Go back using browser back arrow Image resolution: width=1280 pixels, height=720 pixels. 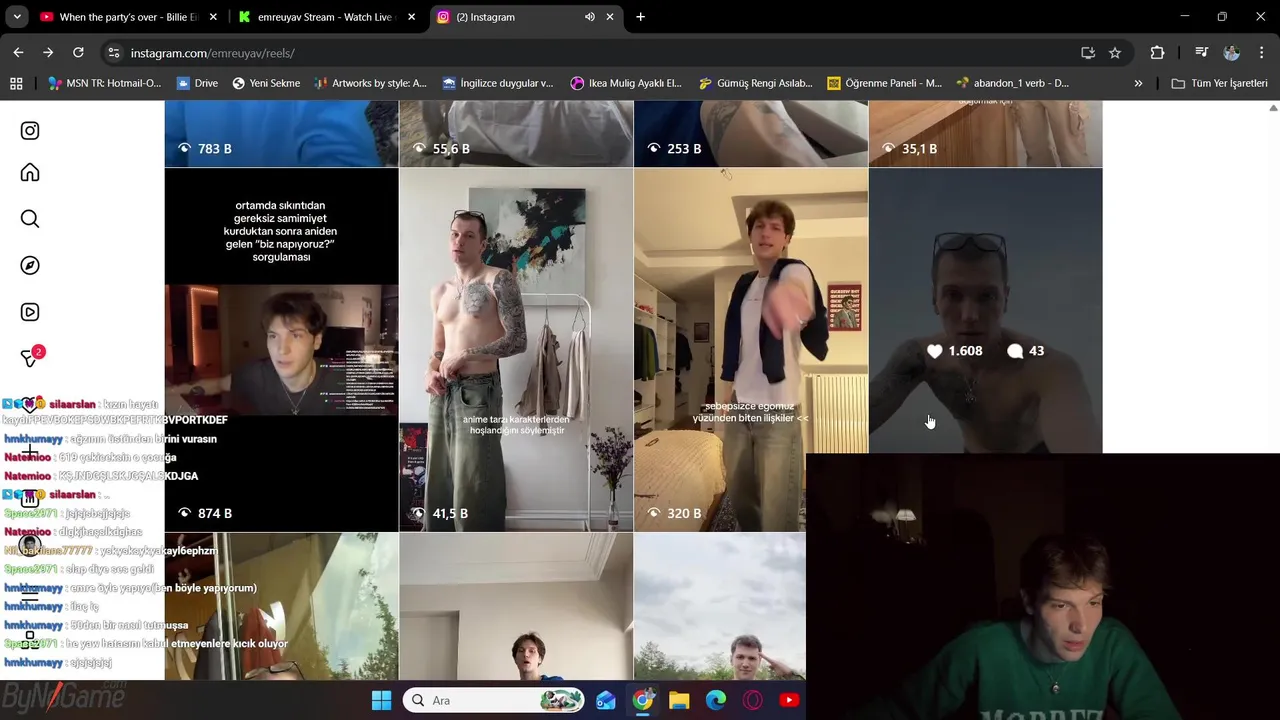18,53
